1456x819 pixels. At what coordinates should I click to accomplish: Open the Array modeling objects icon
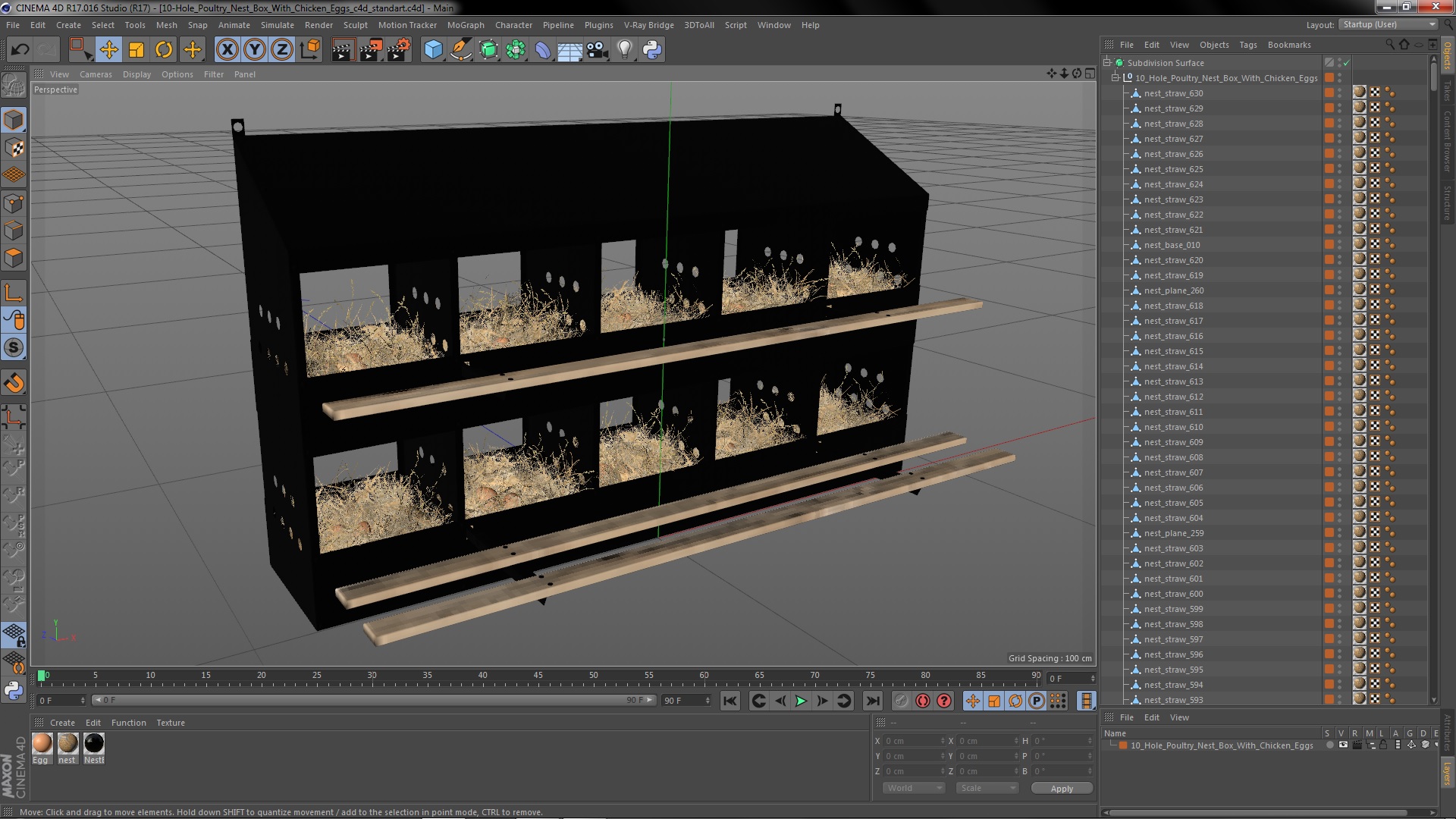click(x=516, y=50)
